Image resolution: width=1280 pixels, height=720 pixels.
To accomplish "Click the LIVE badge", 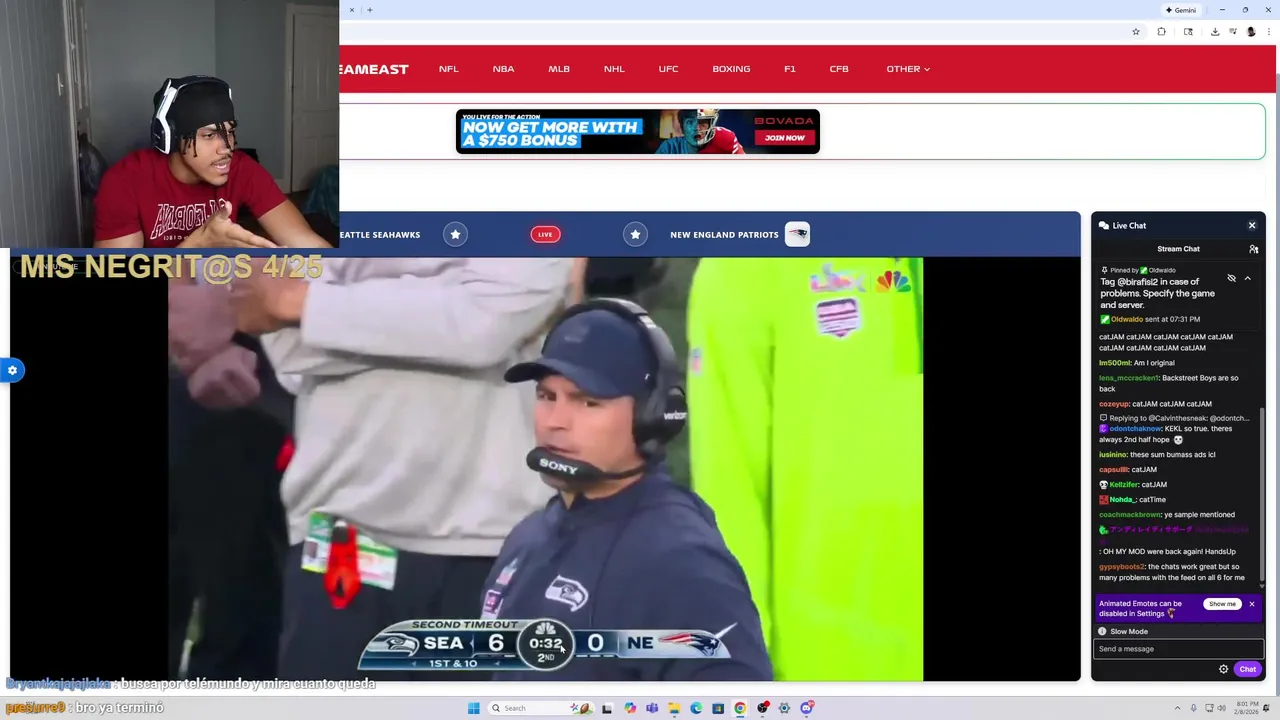I will pyautogui.click(x=545, y=234).
